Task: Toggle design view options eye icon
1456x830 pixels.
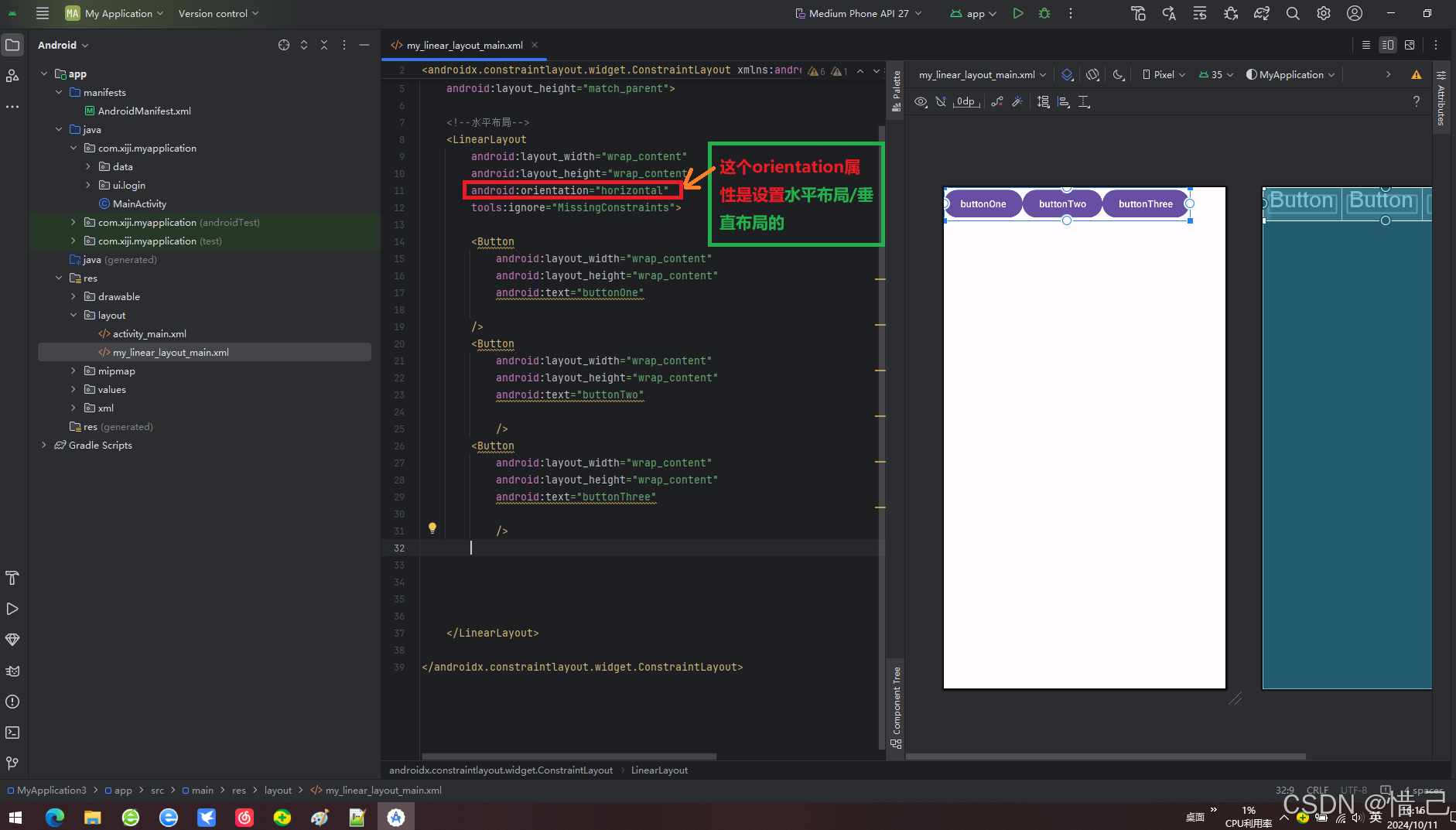Action: 921,101
